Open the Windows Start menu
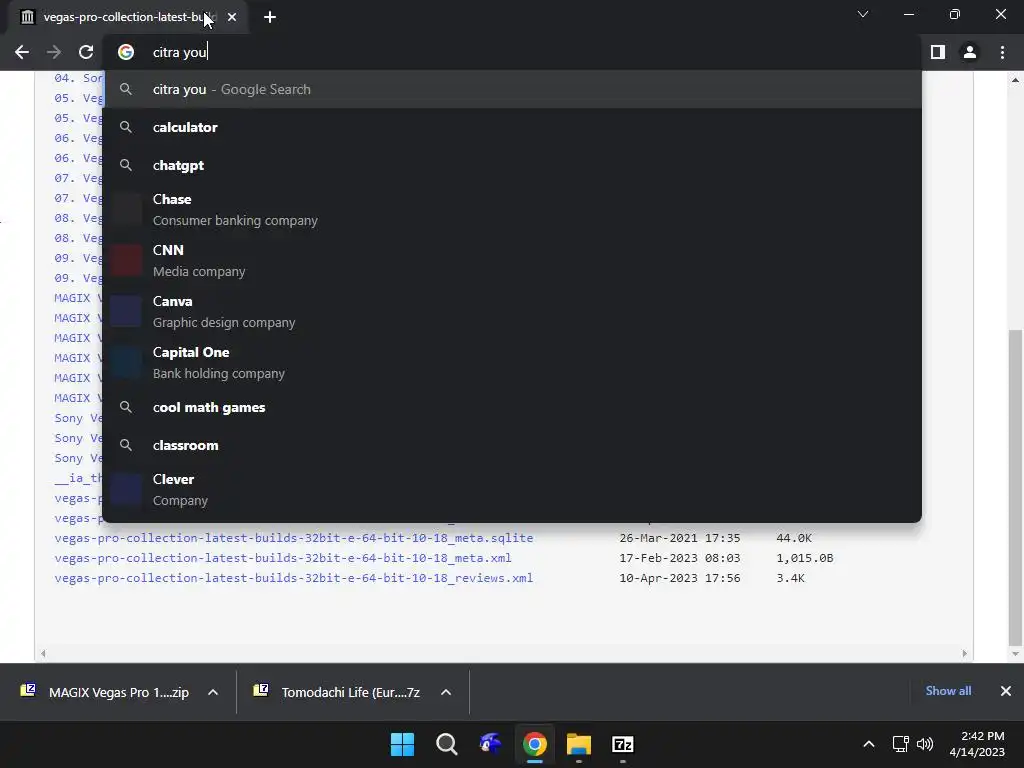The image size is (1024, 768). [402, 744]
